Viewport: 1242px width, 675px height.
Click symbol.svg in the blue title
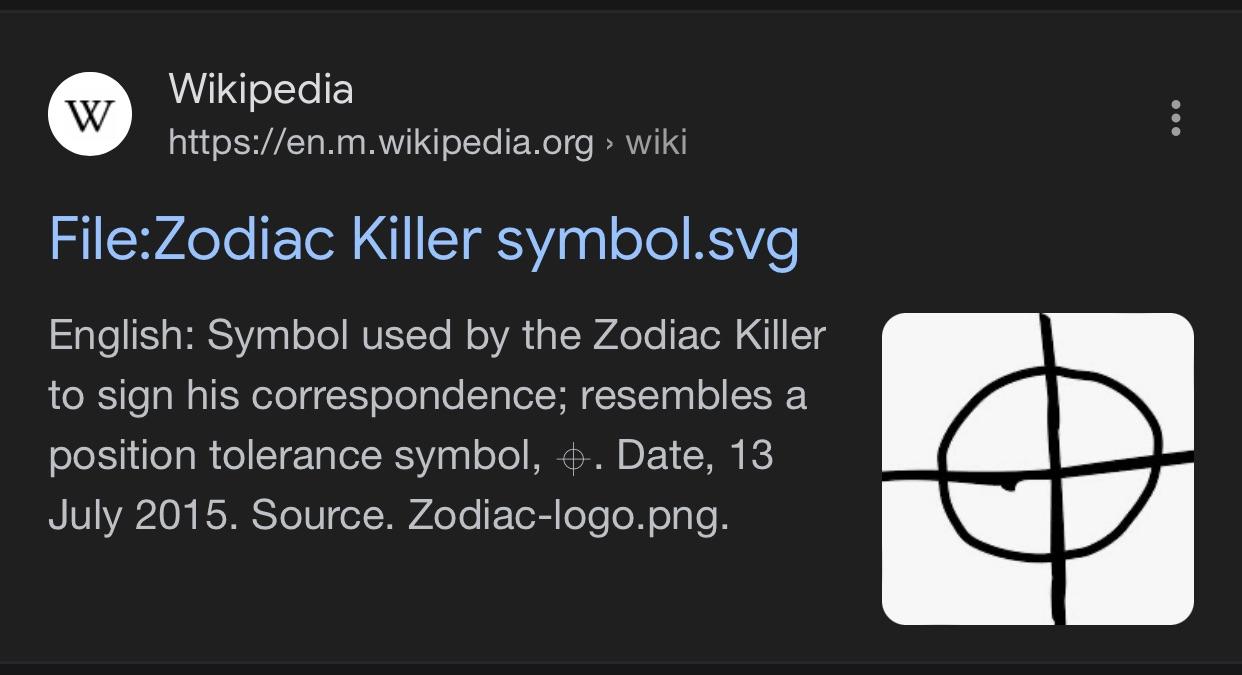click(648, 241)
